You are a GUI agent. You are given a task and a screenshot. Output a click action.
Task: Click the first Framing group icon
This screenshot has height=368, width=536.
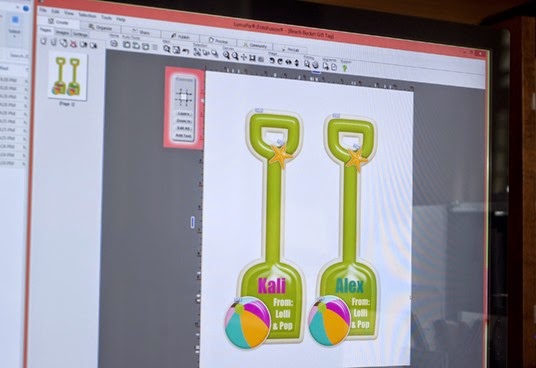click(x=307, y=64)
